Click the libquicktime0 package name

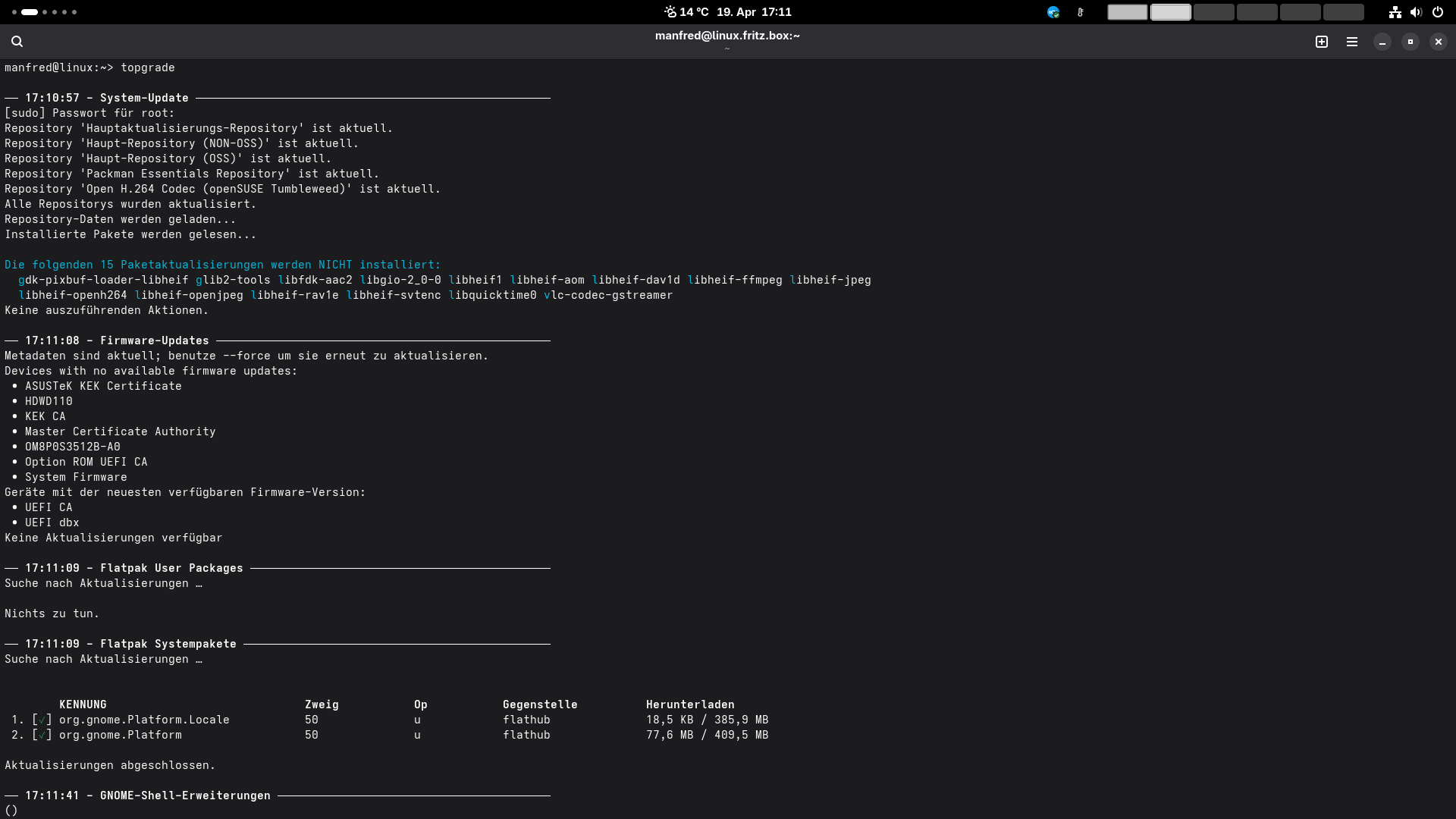click(x=492, y=295)
